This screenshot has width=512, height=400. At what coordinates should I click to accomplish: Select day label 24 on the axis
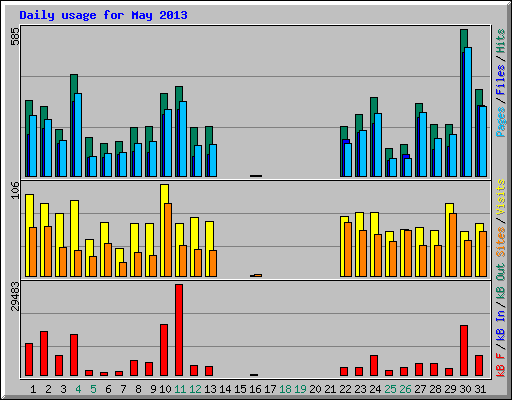tap(375, 389)
